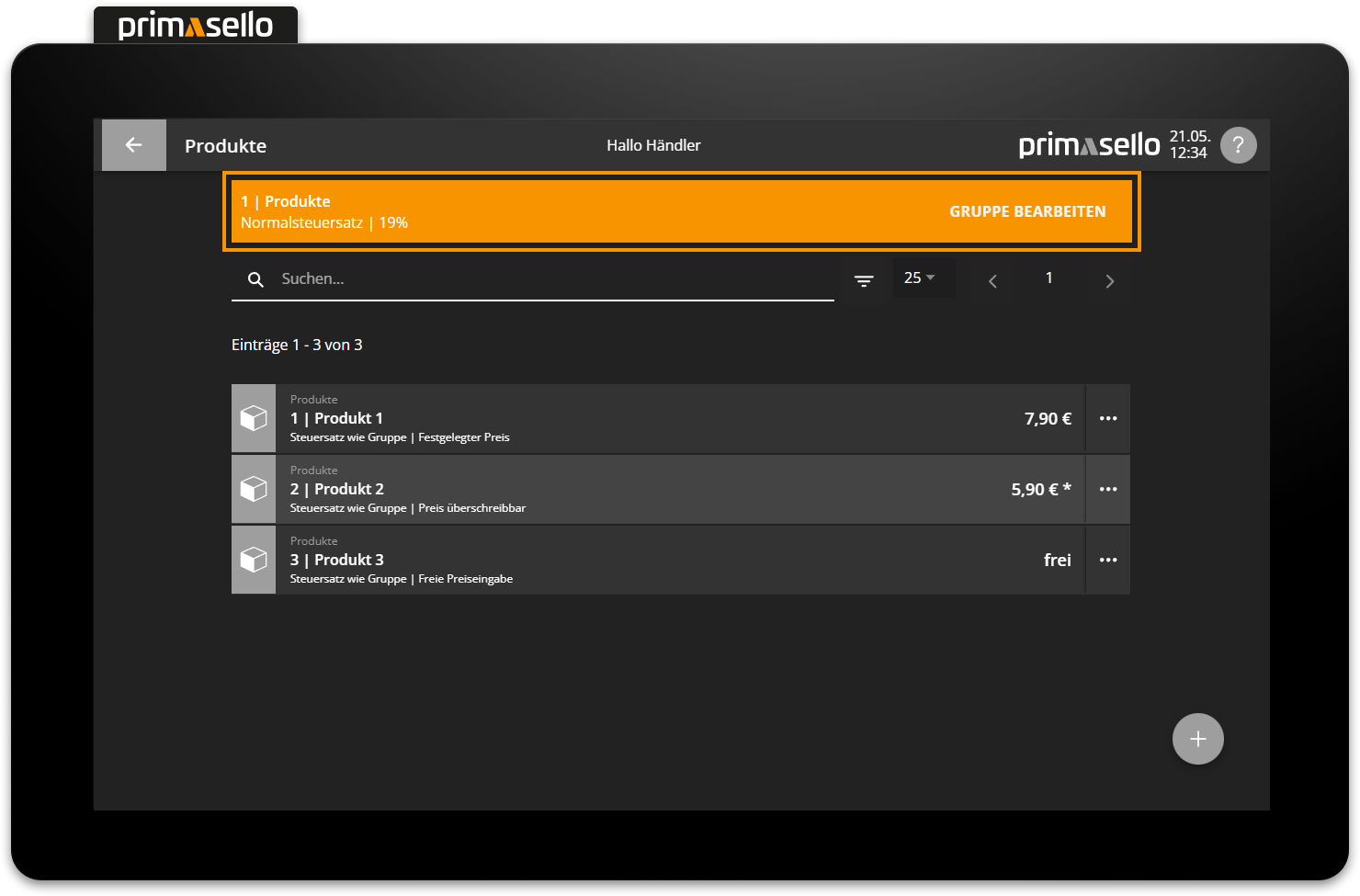Screen dimensions: 1360x896
Task: Click the magnifier search icon
Action: point(256,279)
